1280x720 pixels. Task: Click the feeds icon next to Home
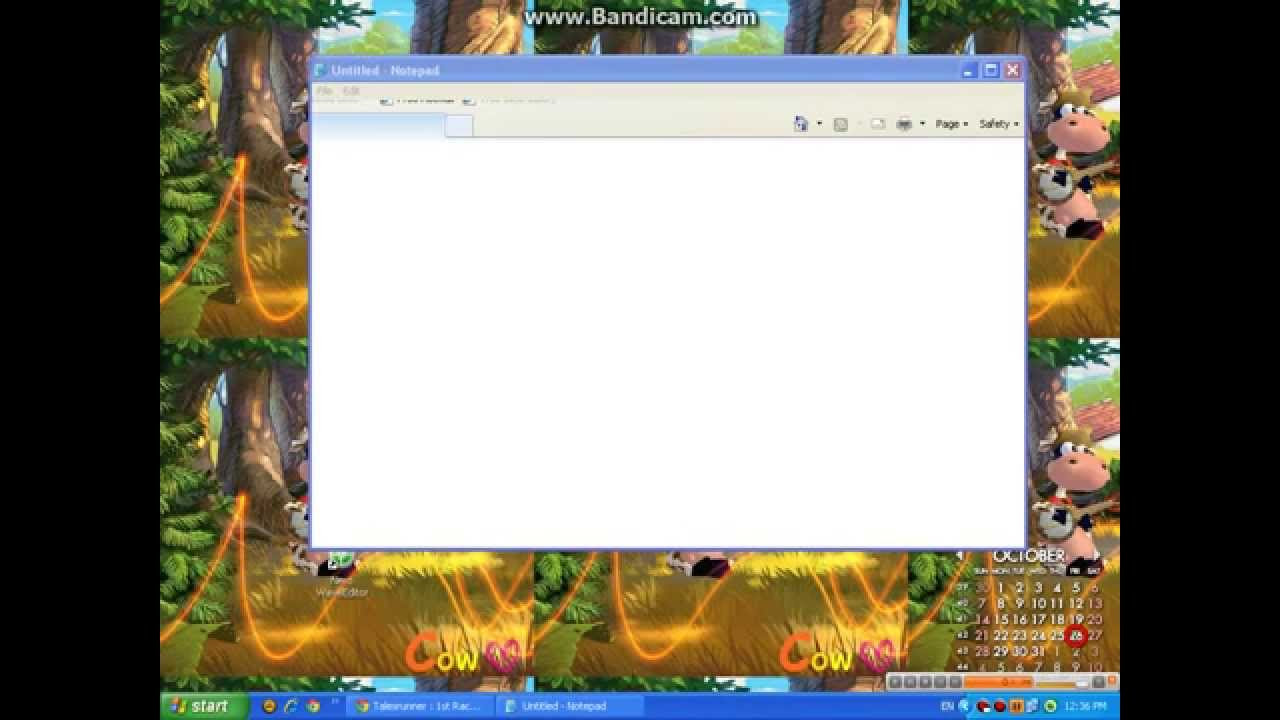[x=841, y=124]
